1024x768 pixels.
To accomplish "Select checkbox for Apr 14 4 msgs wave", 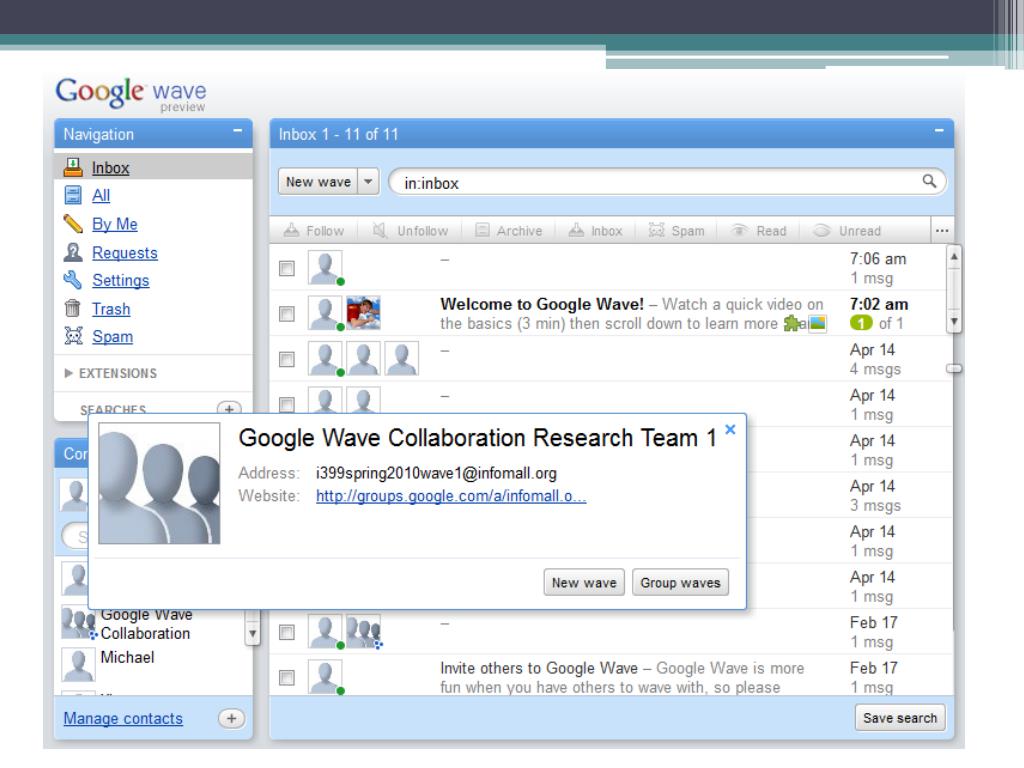I will pos(286,359).
